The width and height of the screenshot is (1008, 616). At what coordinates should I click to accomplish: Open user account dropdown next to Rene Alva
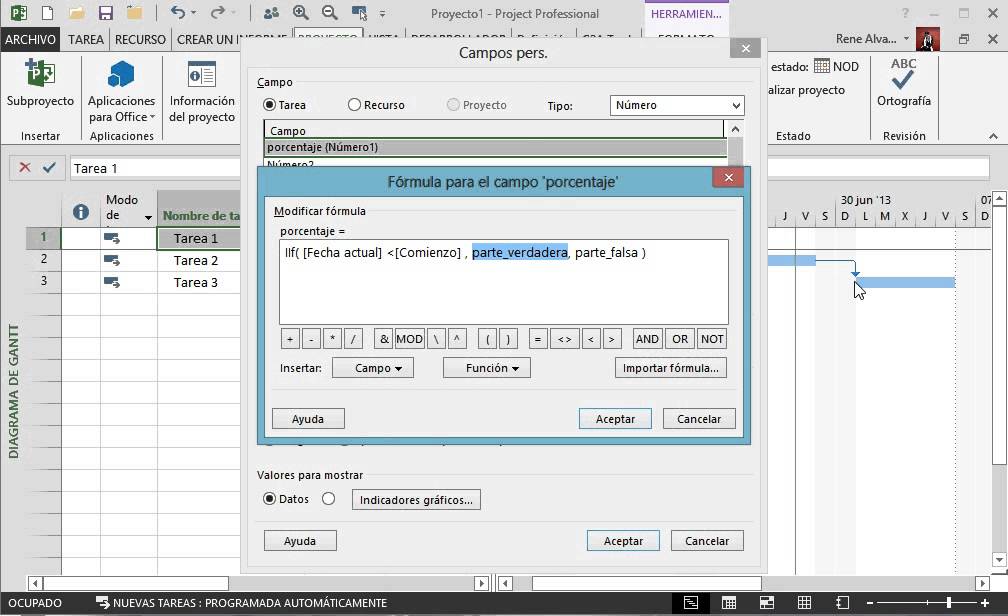[906, 39]
